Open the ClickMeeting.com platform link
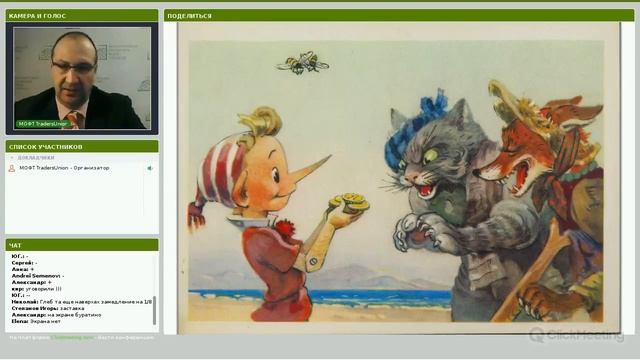The image size is (640, 360). (x=72, y=338)
